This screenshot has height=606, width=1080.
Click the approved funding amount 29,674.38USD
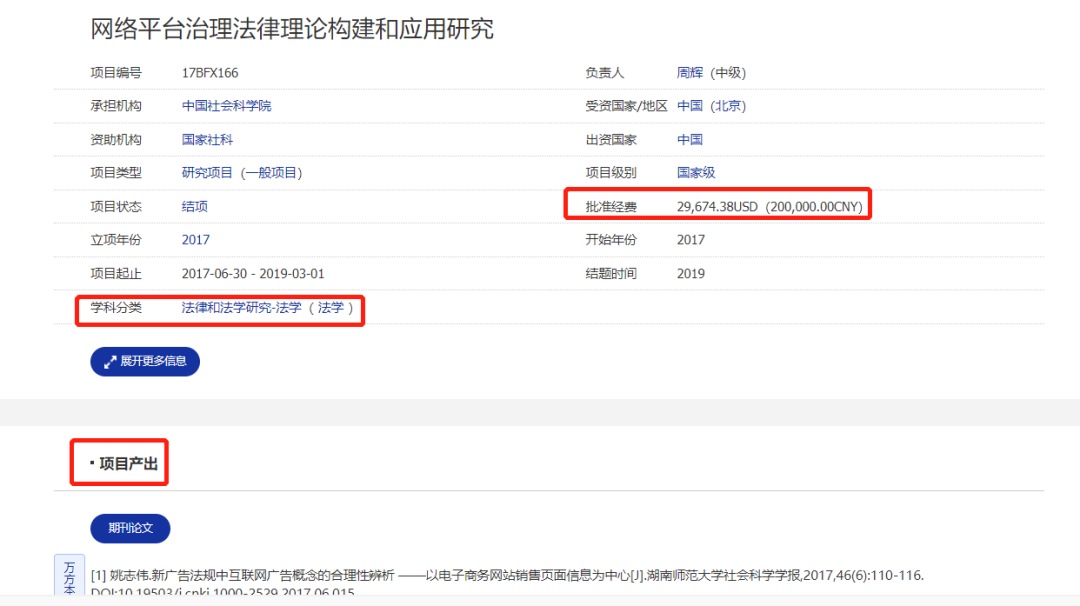[x=717, y=207]
